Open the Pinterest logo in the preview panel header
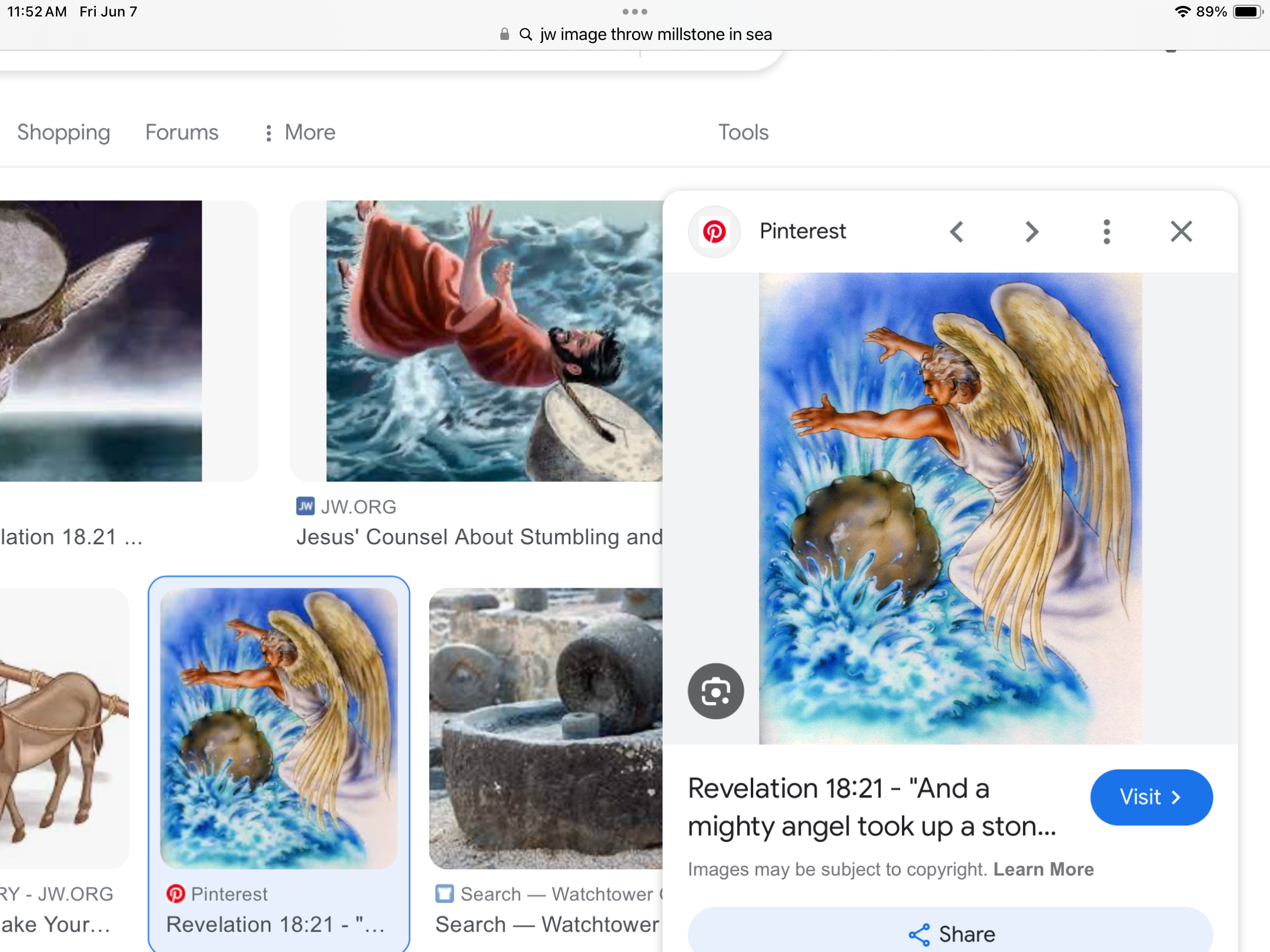1270x952 pixels. [x=714, y=232]
